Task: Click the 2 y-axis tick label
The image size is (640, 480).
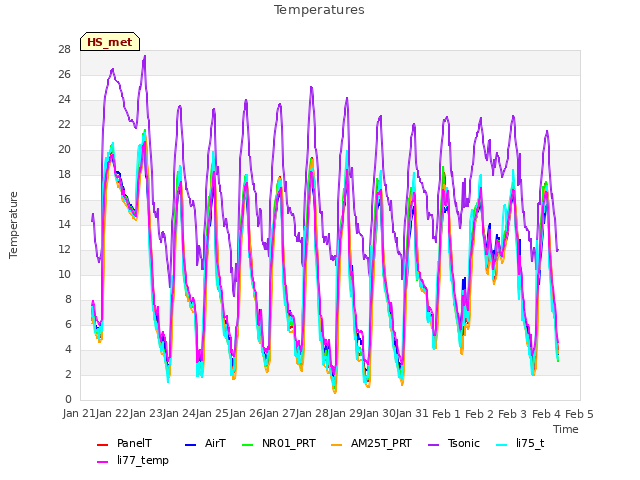Action: coord(68,375)
